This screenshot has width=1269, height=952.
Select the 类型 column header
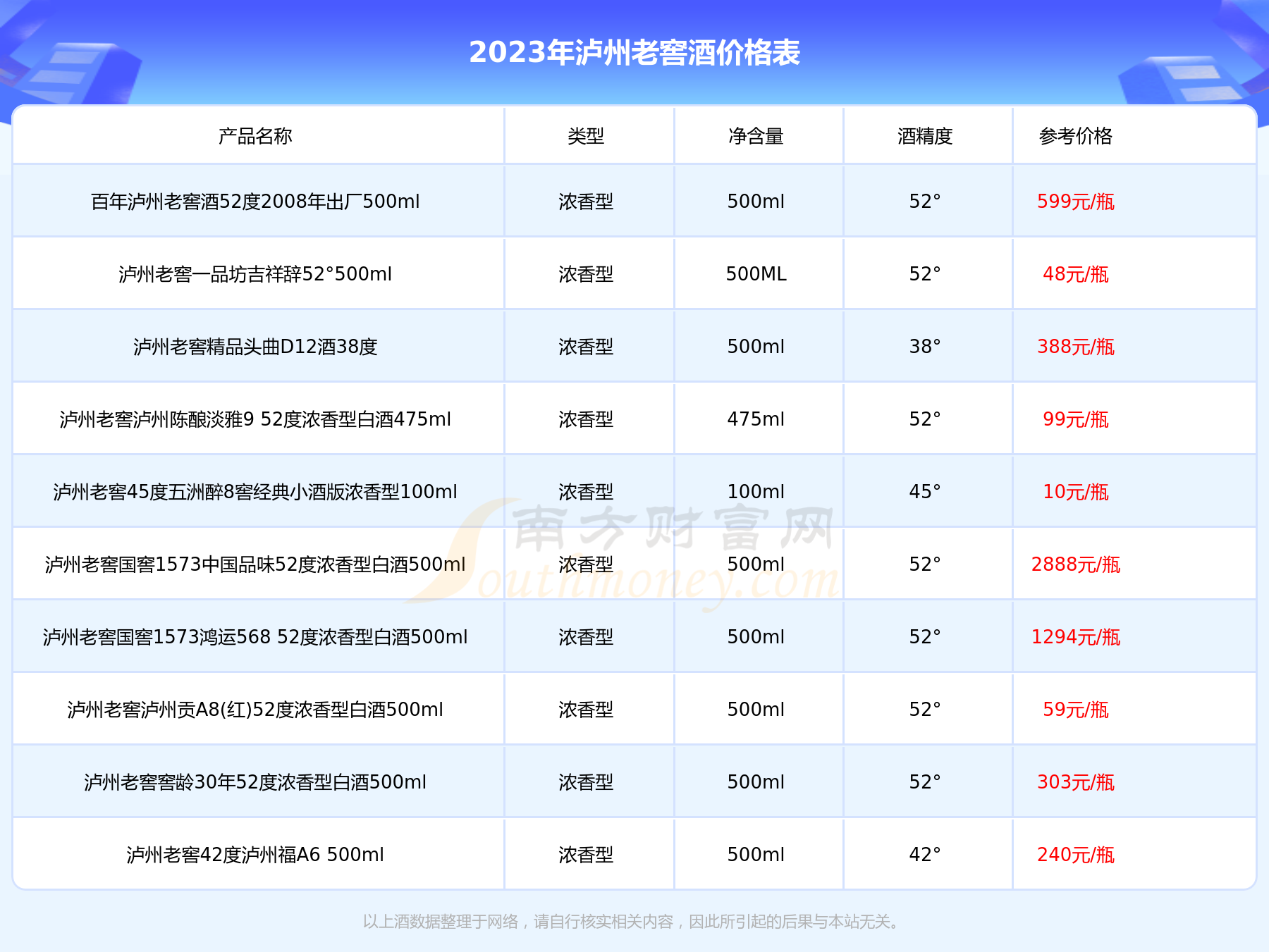(x=586, y=136)
